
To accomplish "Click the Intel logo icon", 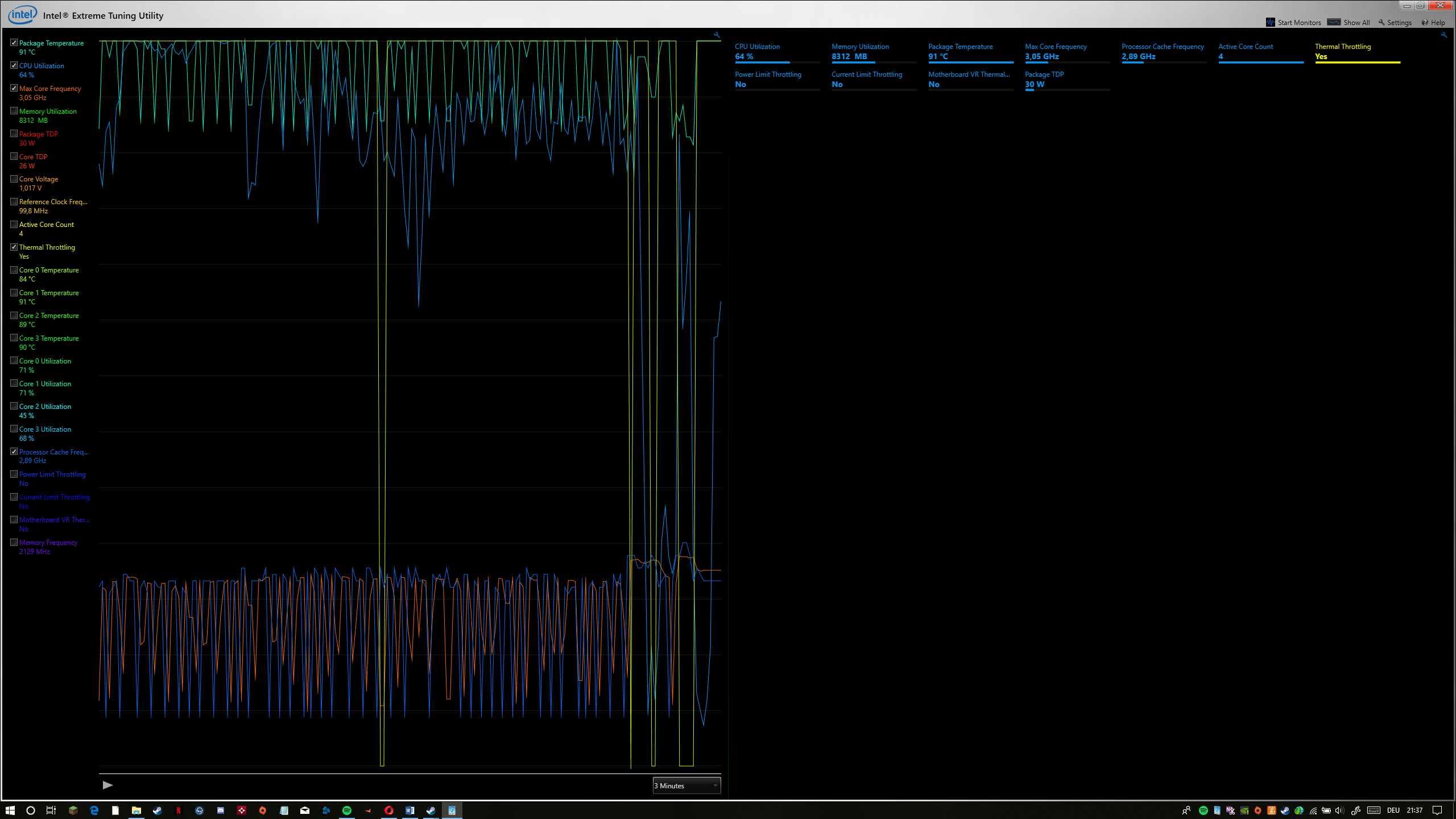I will 23,15.
